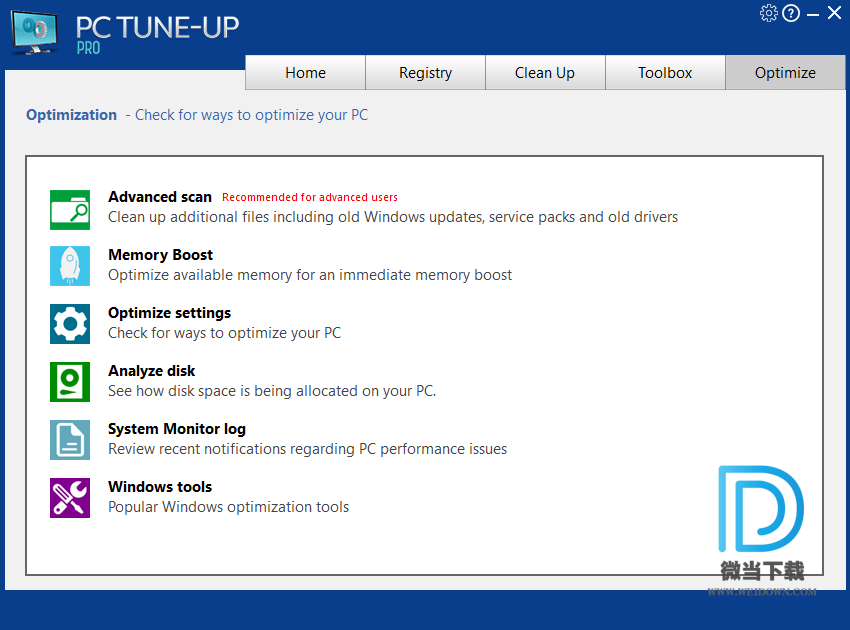Click 'Optimize available memory' description text

coord(310,275)
